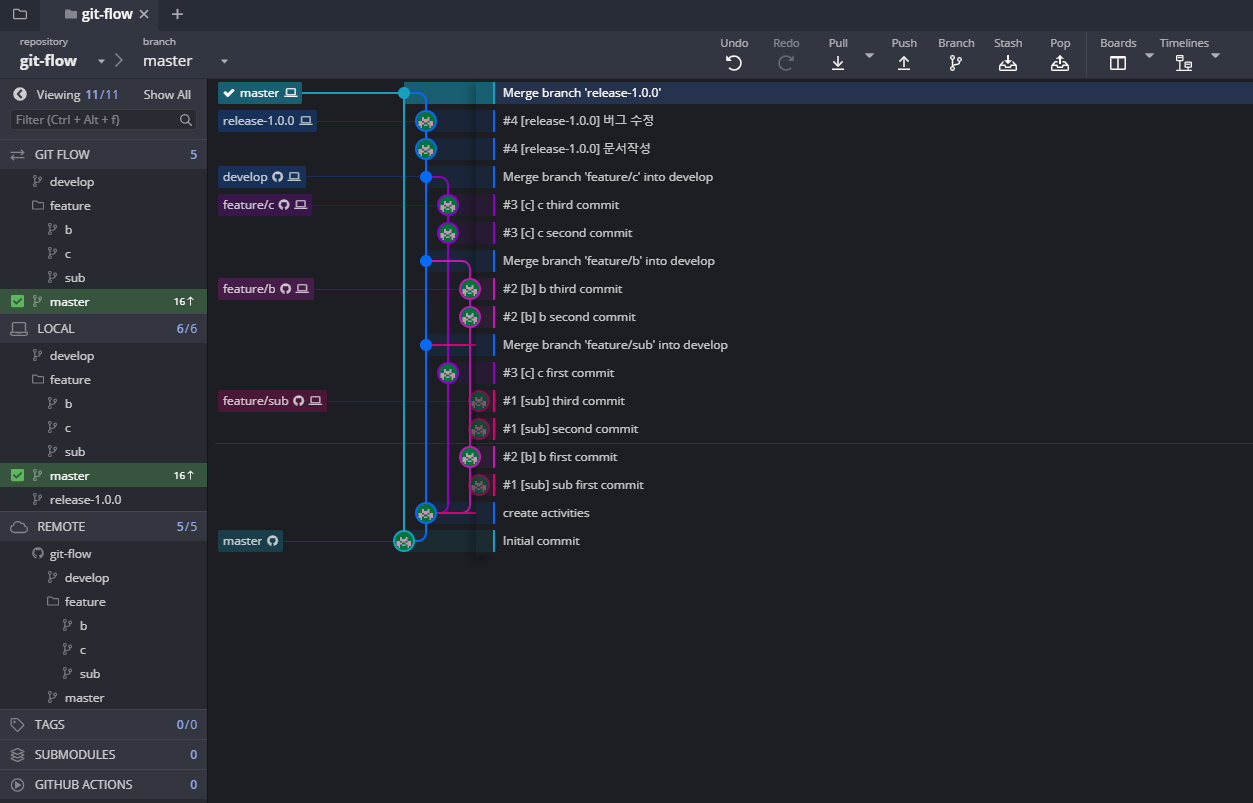
Task: Open the Pull options dropdown arrow
Action: pos(868,57)
